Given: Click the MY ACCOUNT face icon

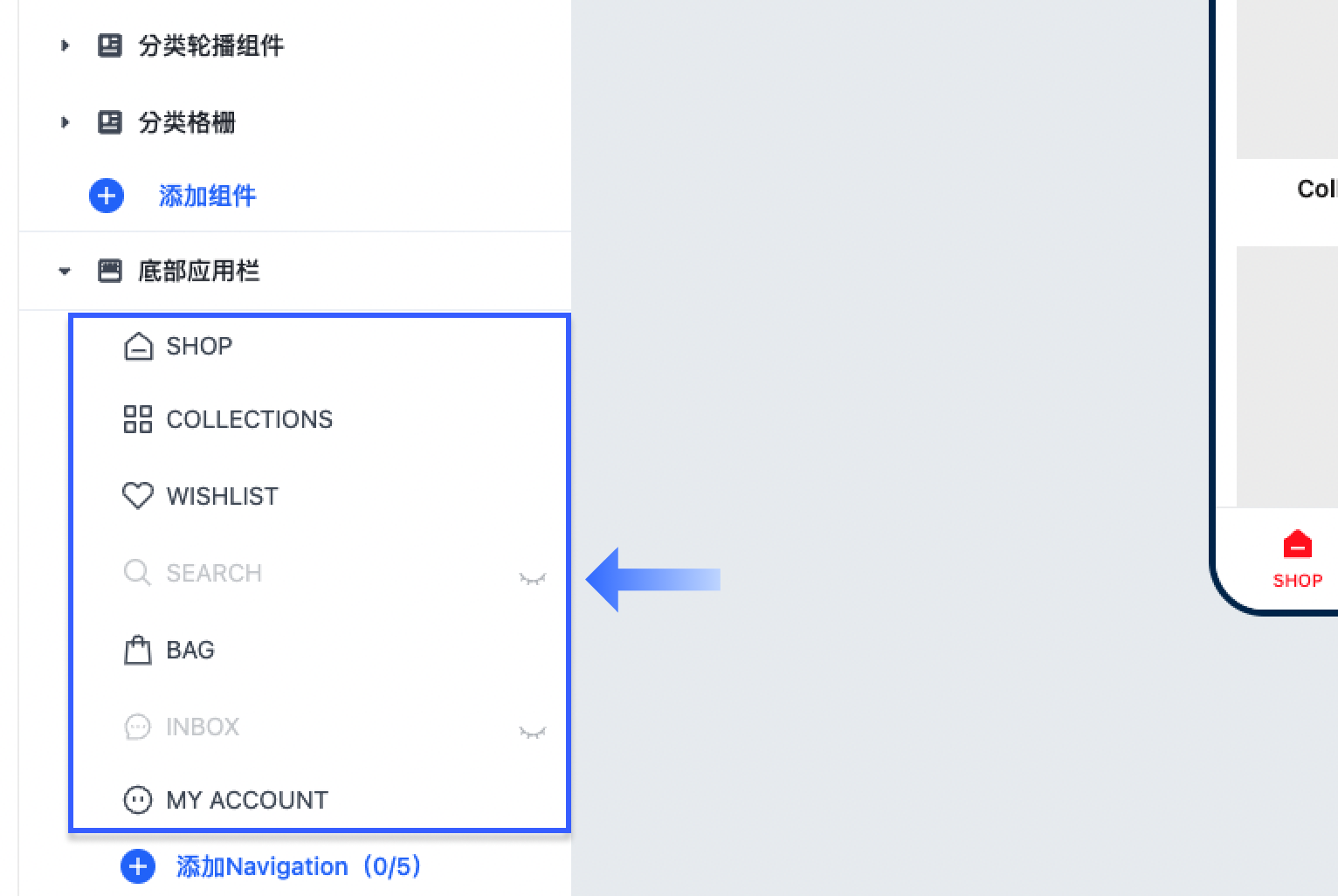Looking at the screenshot, I should [138, 800].
